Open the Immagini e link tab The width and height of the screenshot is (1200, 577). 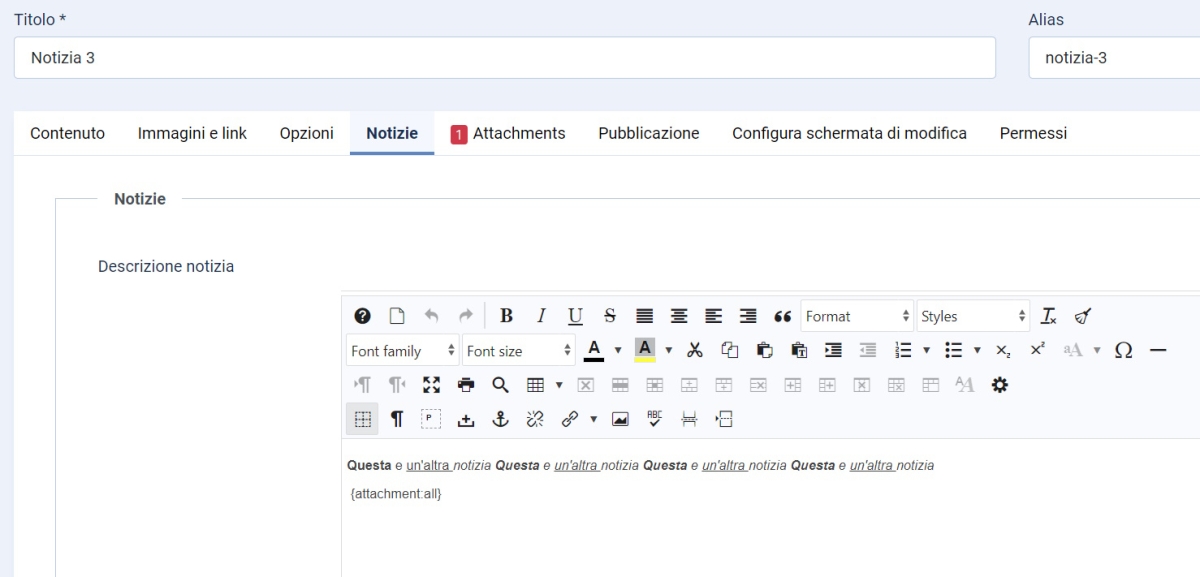192,133
